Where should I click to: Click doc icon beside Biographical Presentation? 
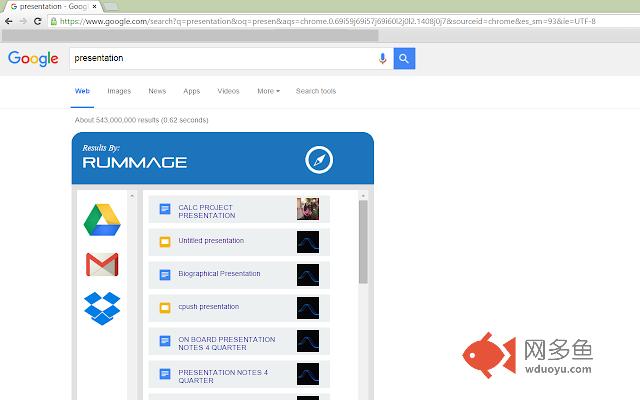pyautogui.click(x=165, y=275)
